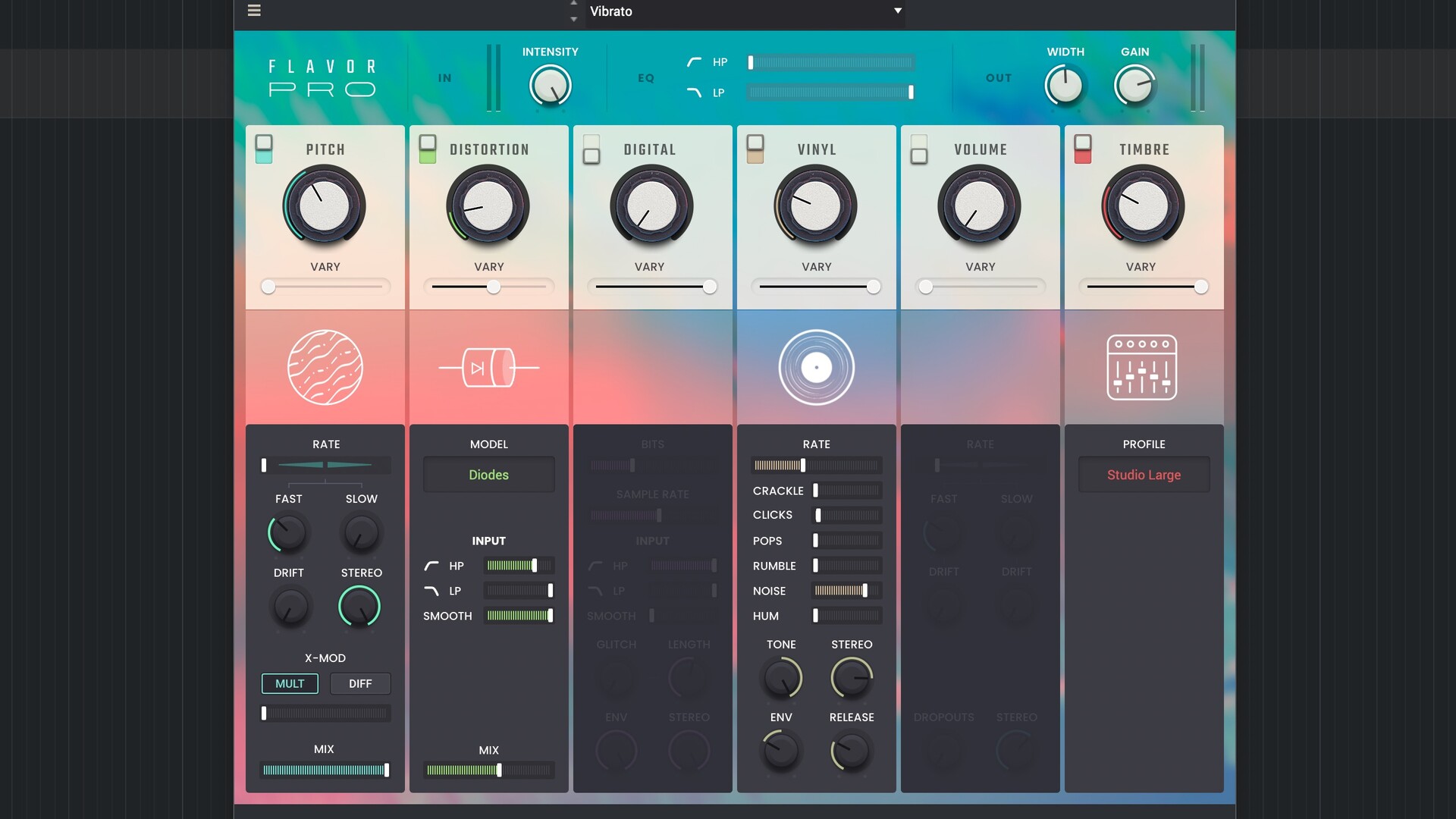Image resolution: width=1456 pixels, height=819 pixels.
Task: Click the Distortion diode icon
Action: coord(489,368)
